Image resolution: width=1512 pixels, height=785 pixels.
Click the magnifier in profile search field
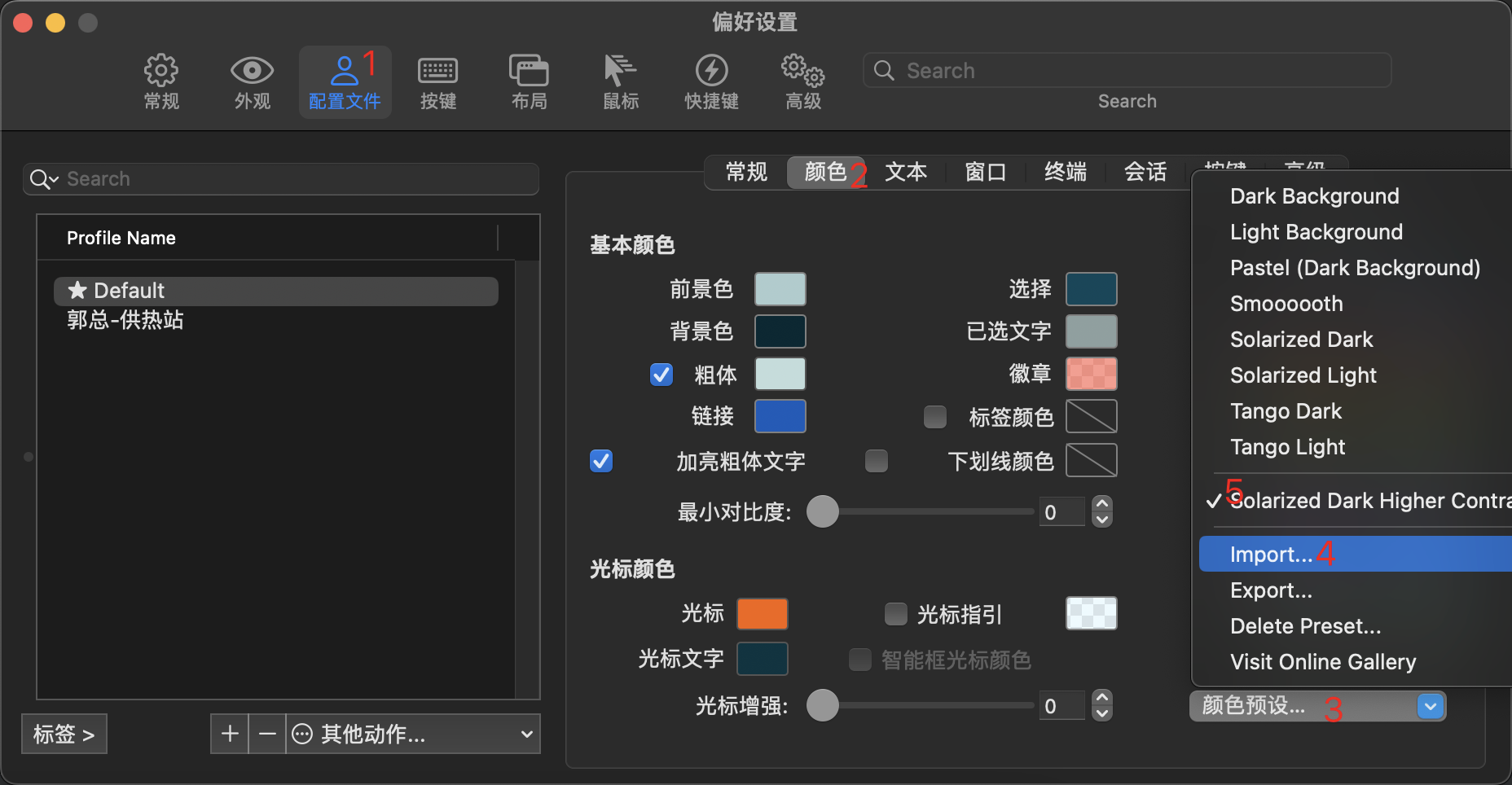[x=42, y=179]
